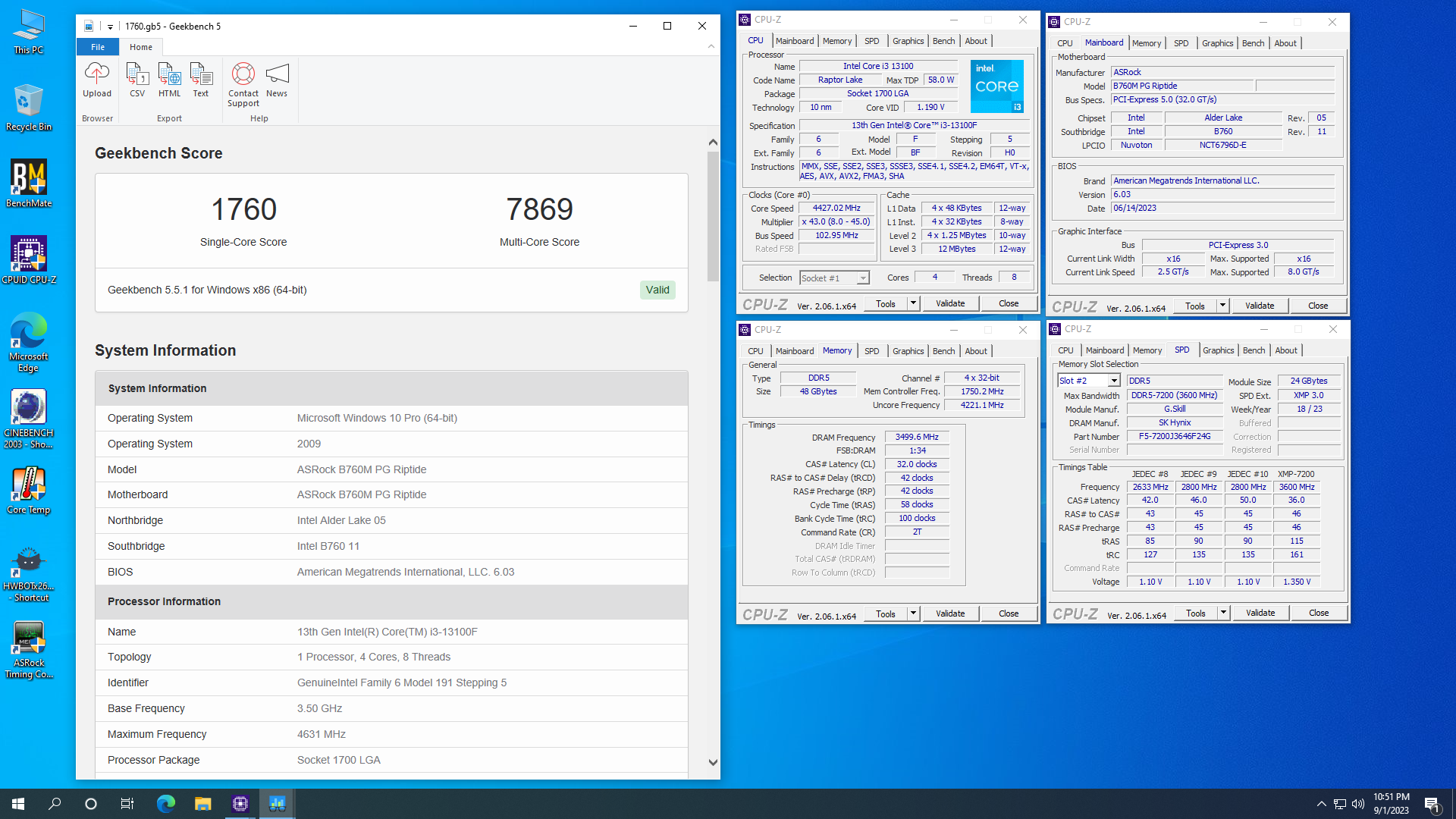Click the Valid badge in Geekbench
1456x819 pixels.
[x=657, y=290]
